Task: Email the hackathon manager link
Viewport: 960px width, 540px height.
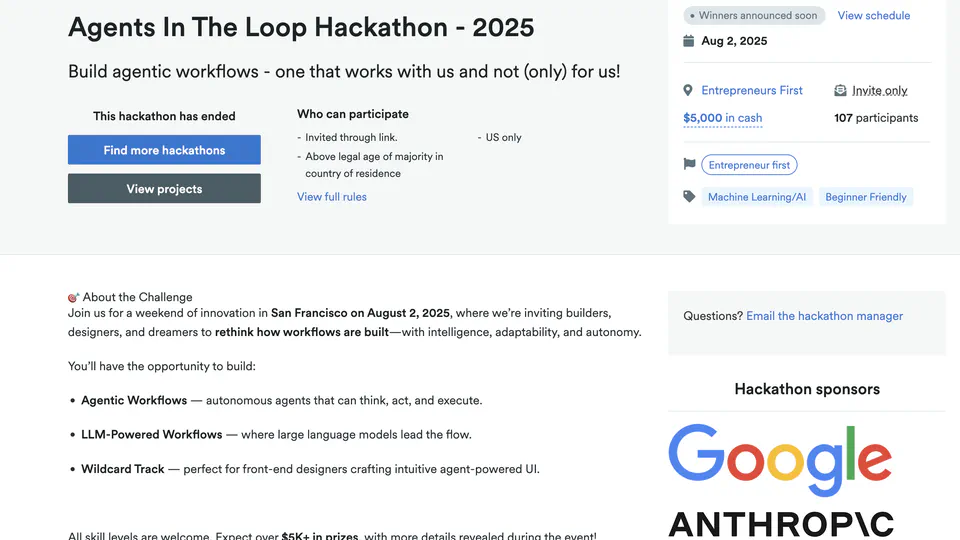Action: [824, 316]
